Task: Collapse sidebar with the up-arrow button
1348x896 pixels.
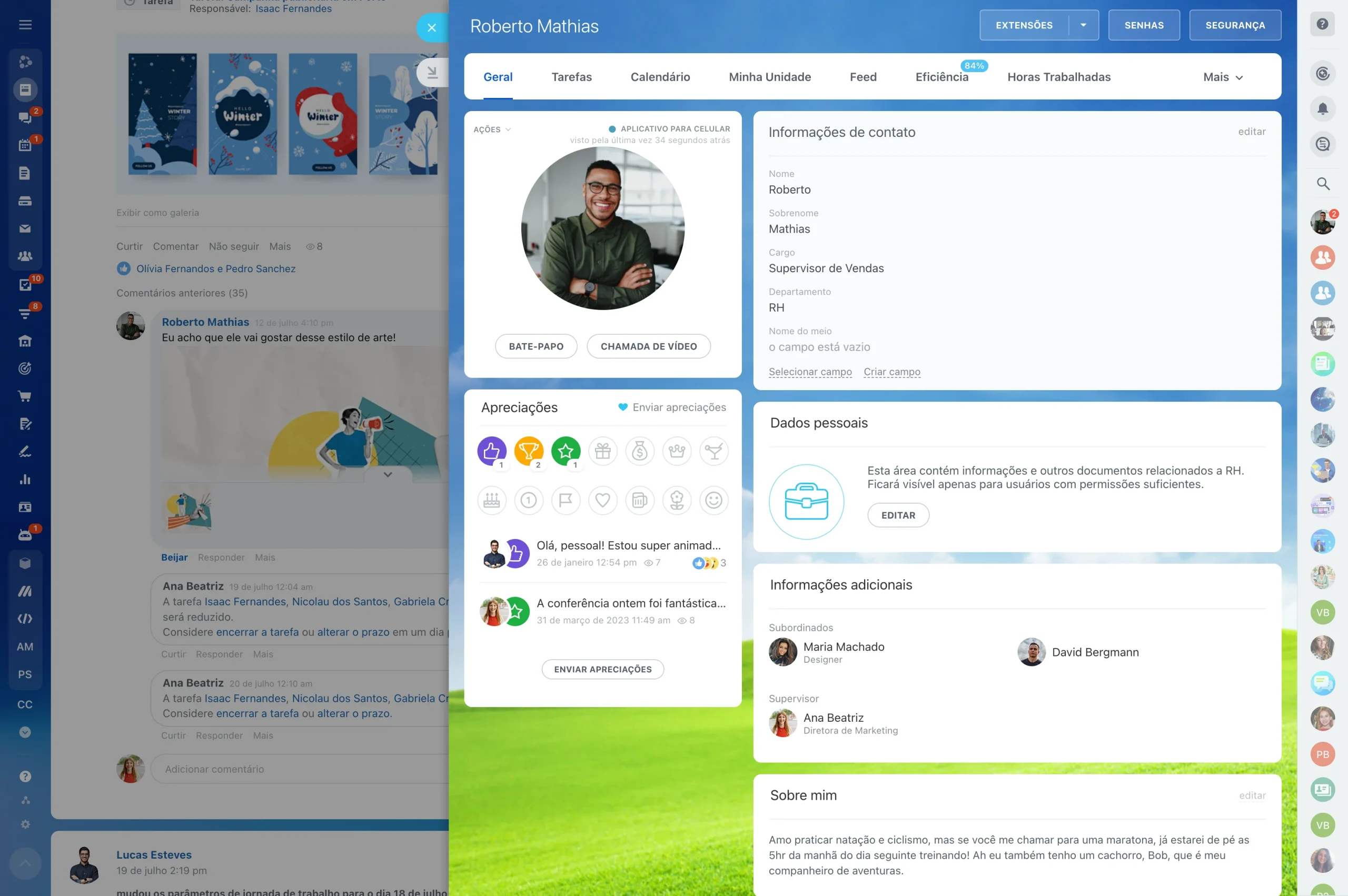Action: [x=25, y=863]
